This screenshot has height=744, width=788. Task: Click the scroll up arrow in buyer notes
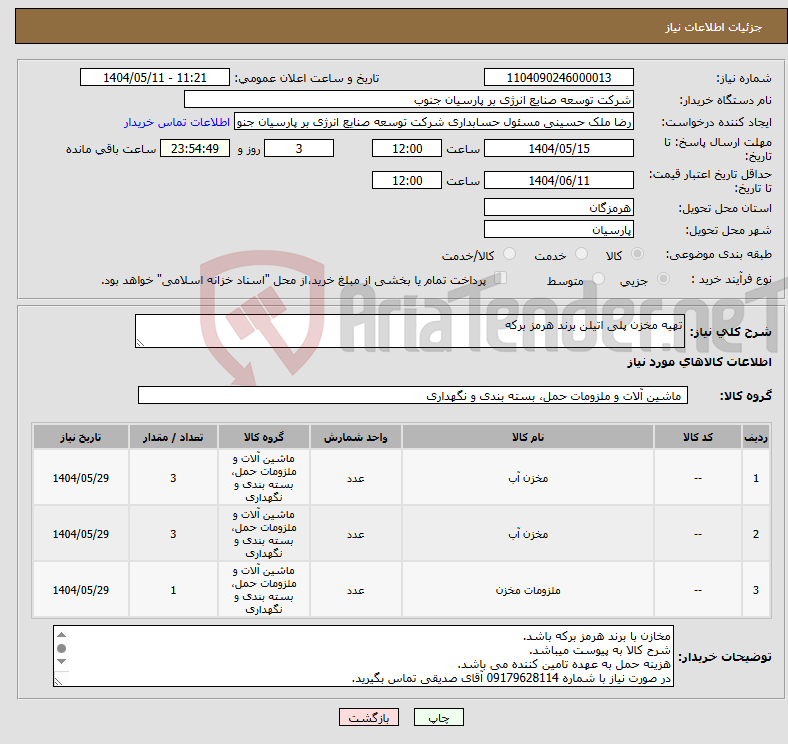click(x=61, y=634)
